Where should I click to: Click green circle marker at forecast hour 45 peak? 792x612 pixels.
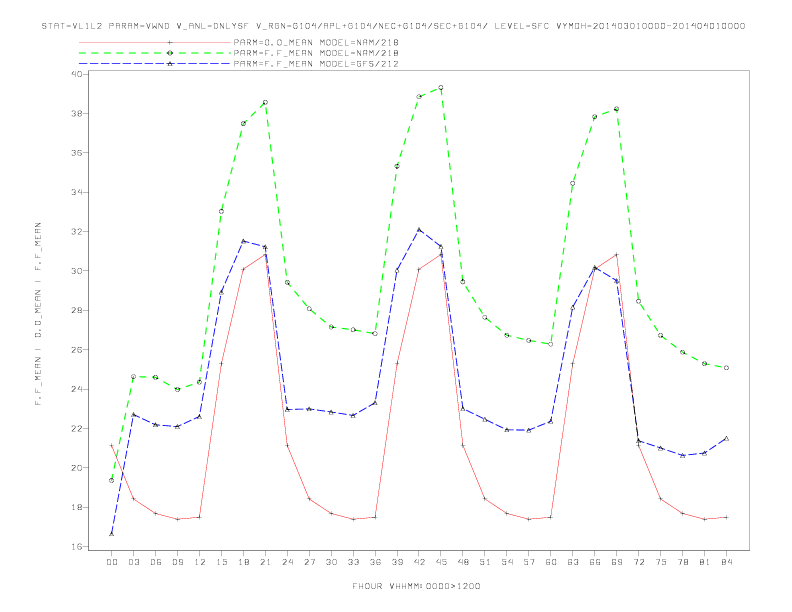tap(441, 87)
